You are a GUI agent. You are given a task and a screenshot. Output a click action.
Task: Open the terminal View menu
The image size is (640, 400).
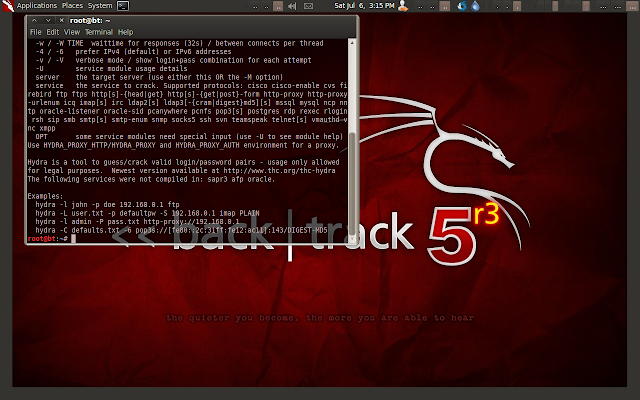tap(72, 32)
